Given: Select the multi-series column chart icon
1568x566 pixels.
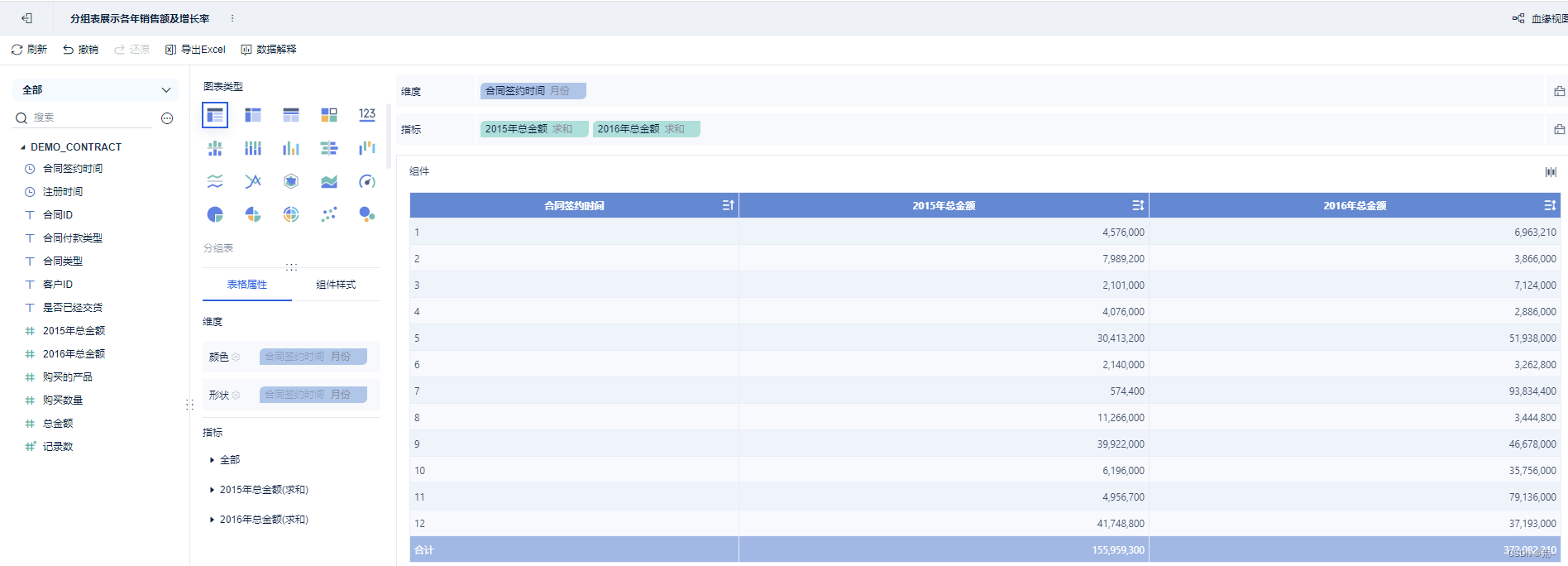Looking at the screenshot, I should coord(291,148).
